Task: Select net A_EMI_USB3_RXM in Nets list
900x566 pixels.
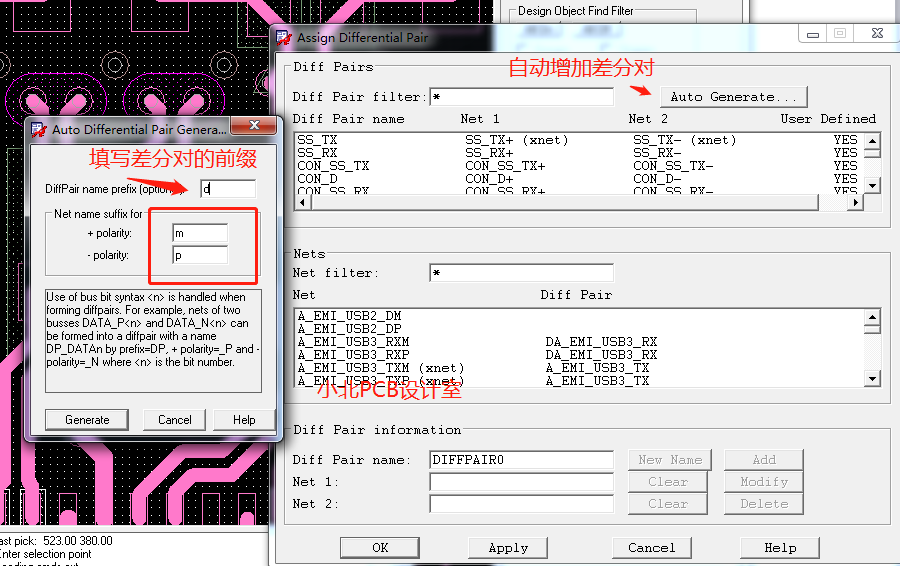Action: coord(579,342)
